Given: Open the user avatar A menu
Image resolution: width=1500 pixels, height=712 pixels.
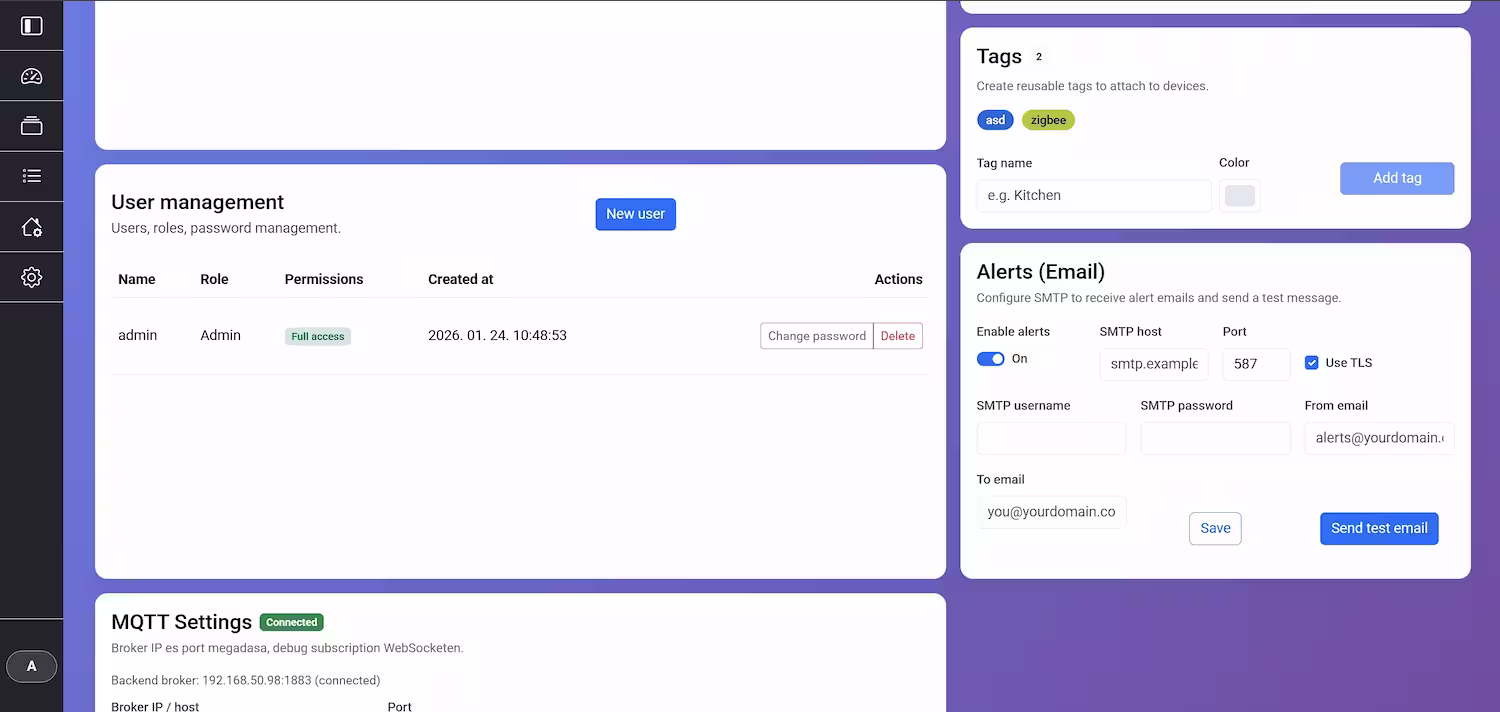Looking at the screenshot, I should 32,666.
